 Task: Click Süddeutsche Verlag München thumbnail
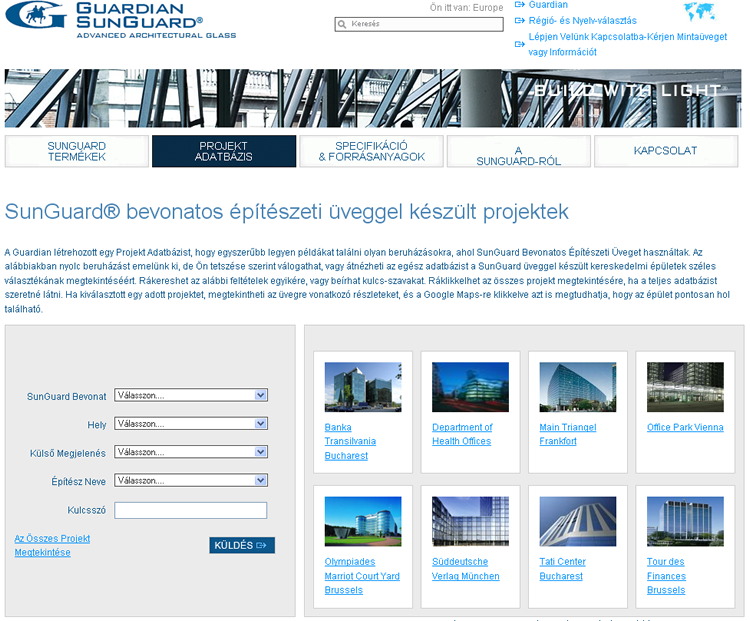(x=470, y=521)
